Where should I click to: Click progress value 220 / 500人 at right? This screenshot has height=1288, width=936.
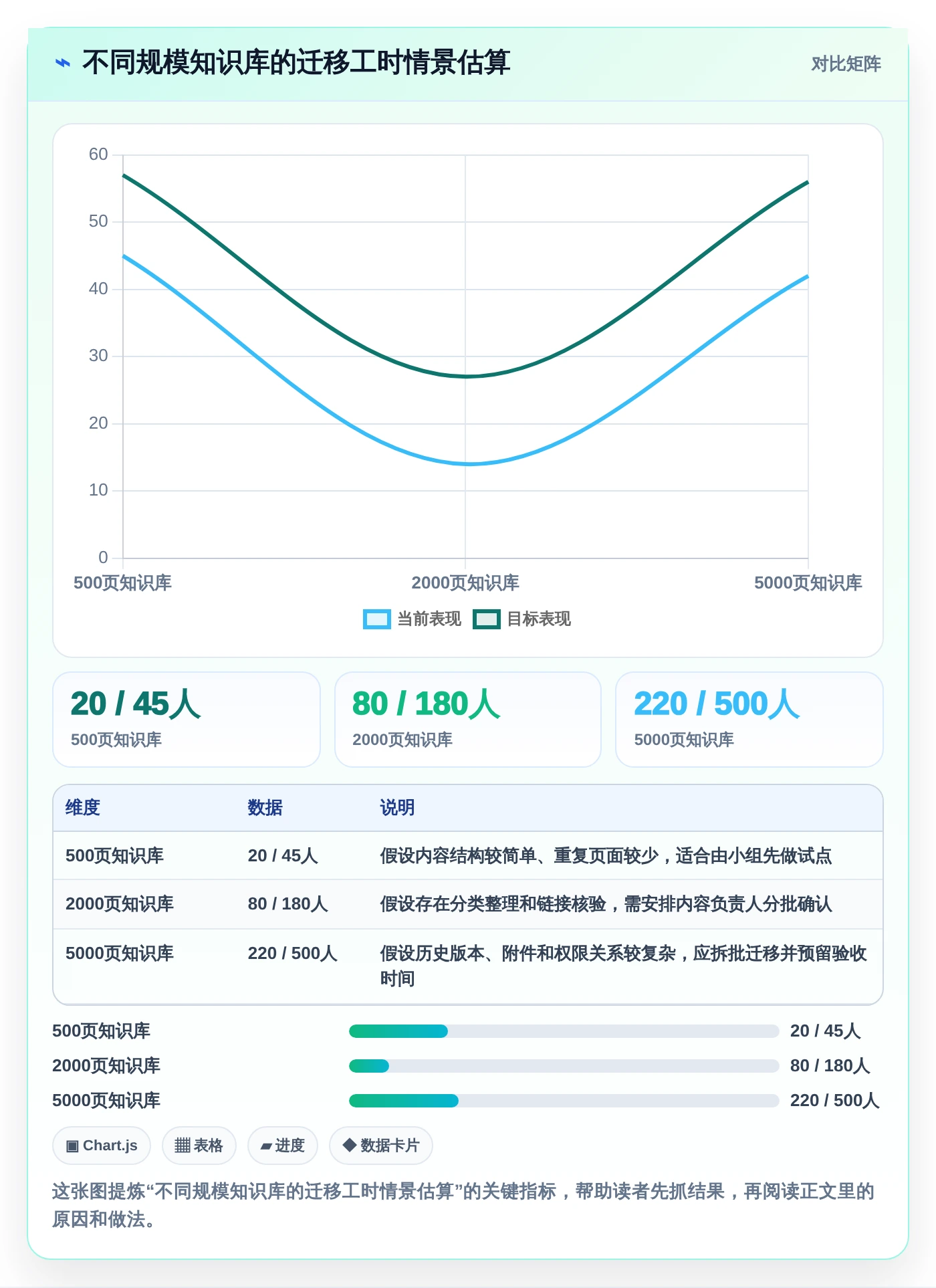coord(835,1101)
